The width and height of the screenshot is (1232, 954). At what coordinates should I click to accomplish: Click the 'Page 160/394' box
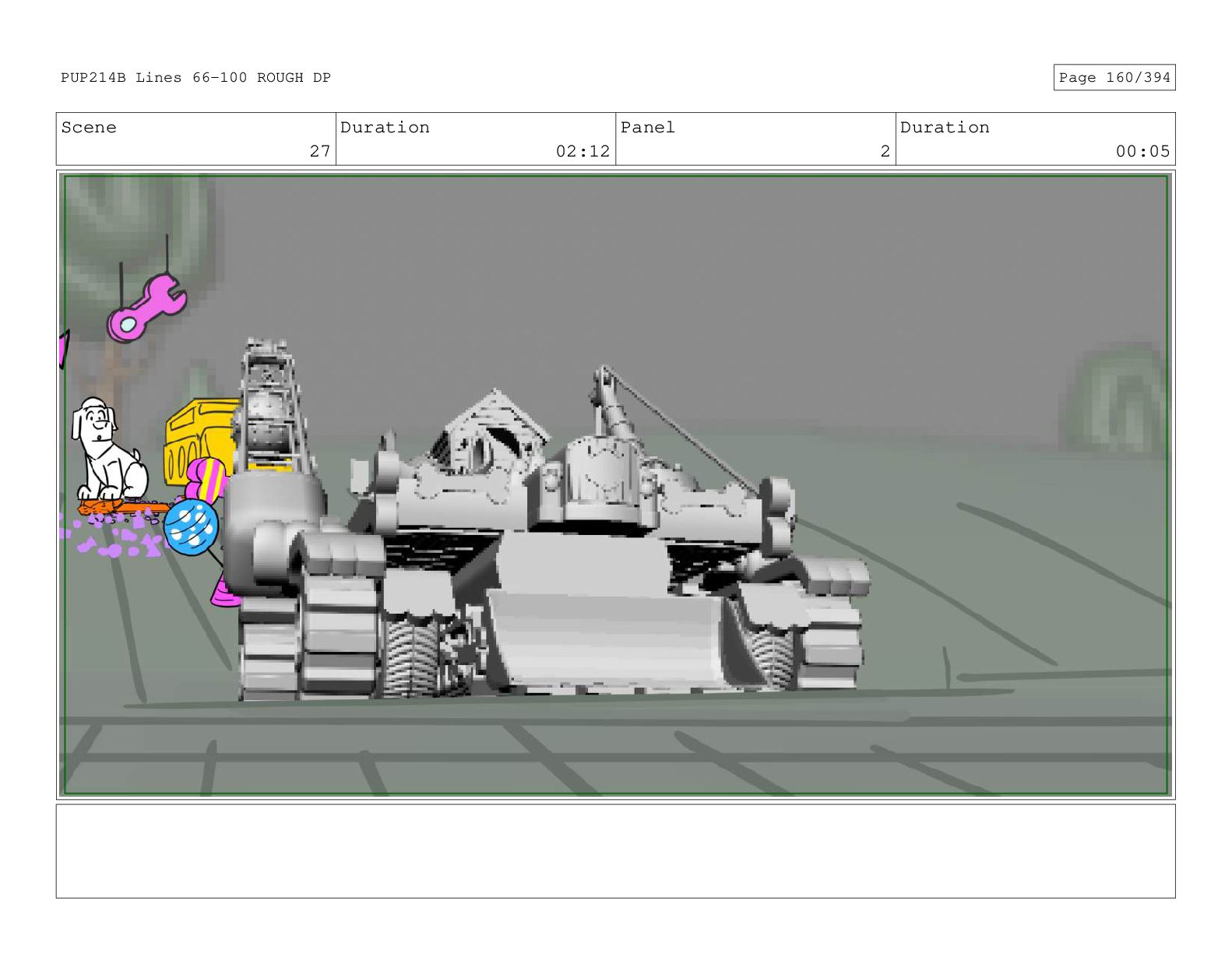[x=1114, y=78]
